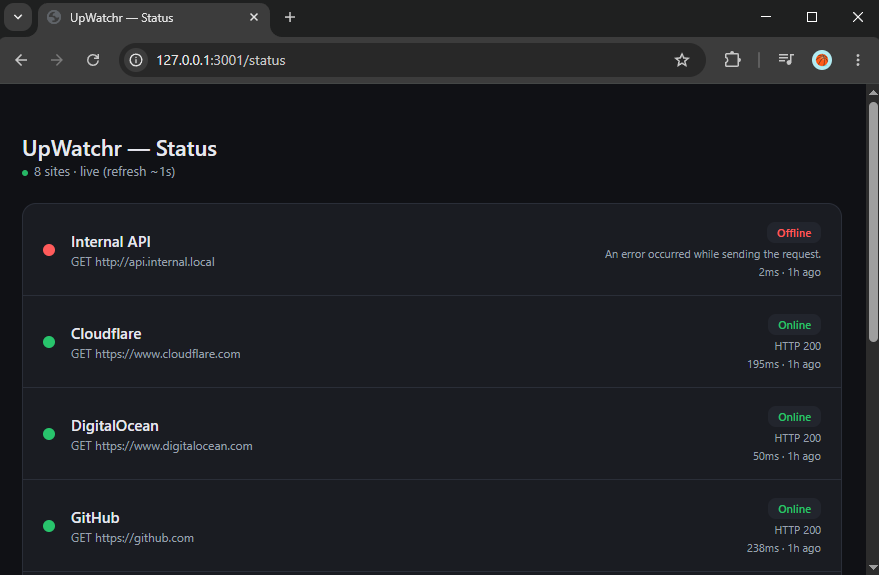This screenshot has height=575, width=879.
Task: Click the '238ms · 1h ago' timing
Action: click(784, 548)
